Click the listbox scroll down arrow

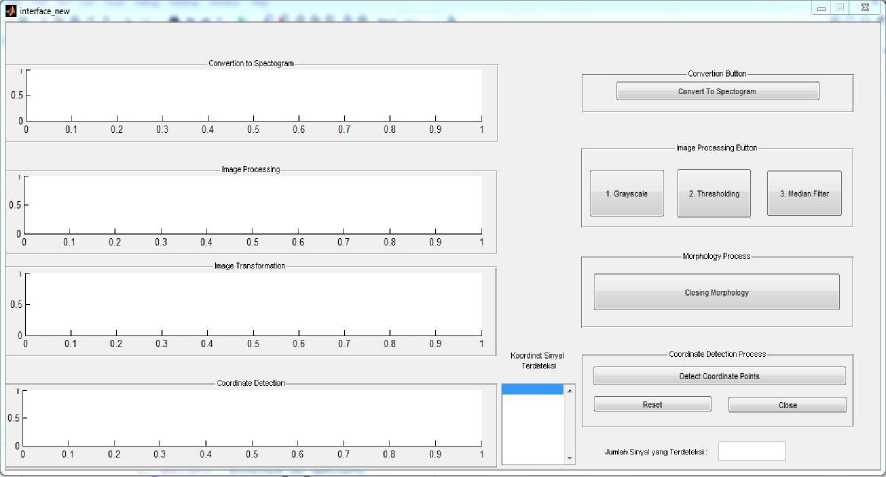[570, 458]
